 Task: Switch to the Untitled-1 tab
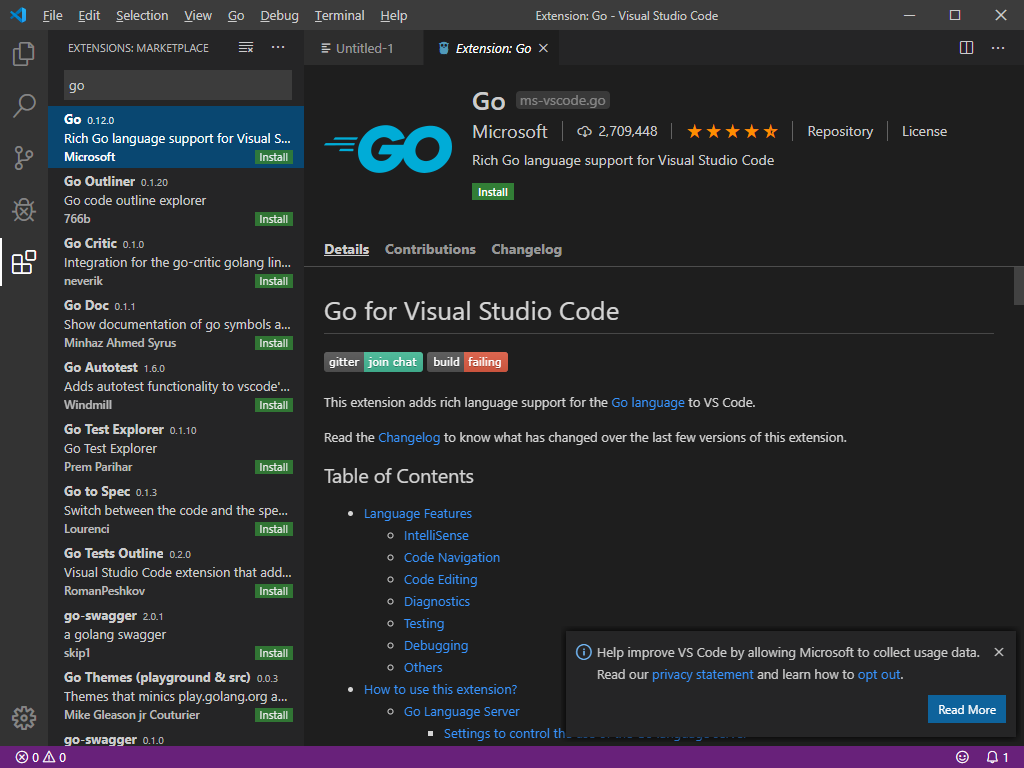(364, 48)
